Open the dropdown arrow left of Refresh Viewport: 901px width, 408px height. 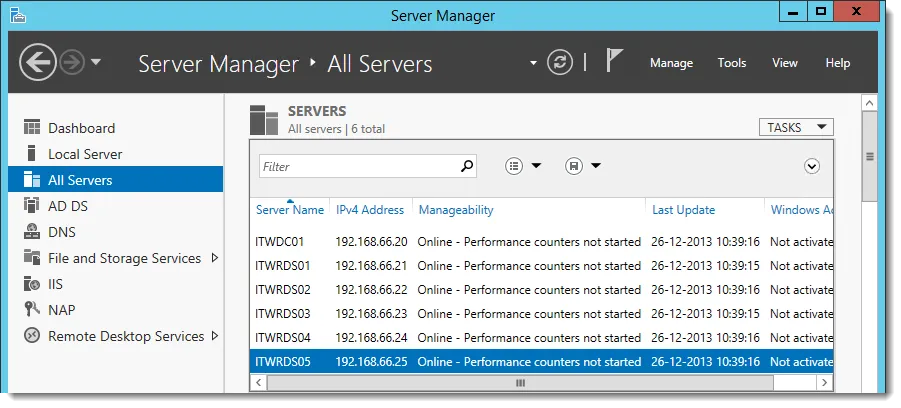pyautogui.click(x=533, y=63)
